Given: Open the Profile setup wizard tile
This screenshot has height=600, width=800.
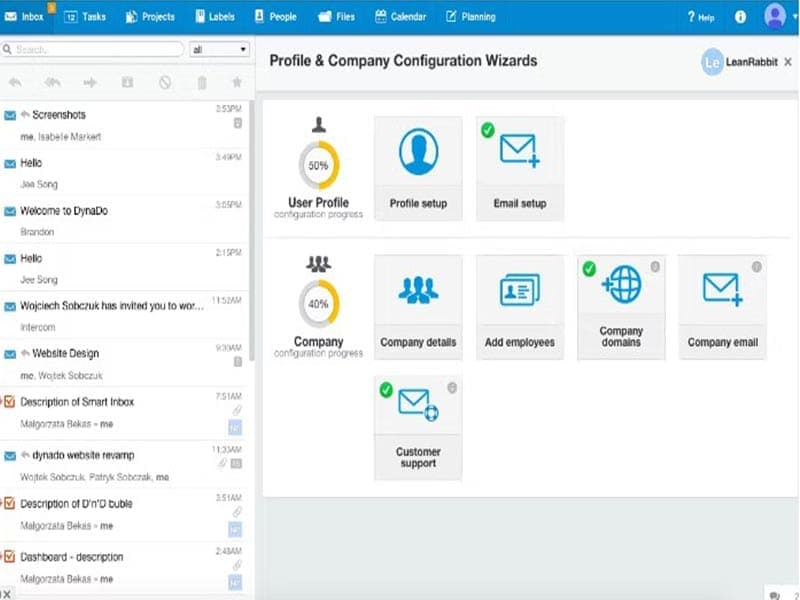Looking at the screenshot, I should tap(418, 167).
